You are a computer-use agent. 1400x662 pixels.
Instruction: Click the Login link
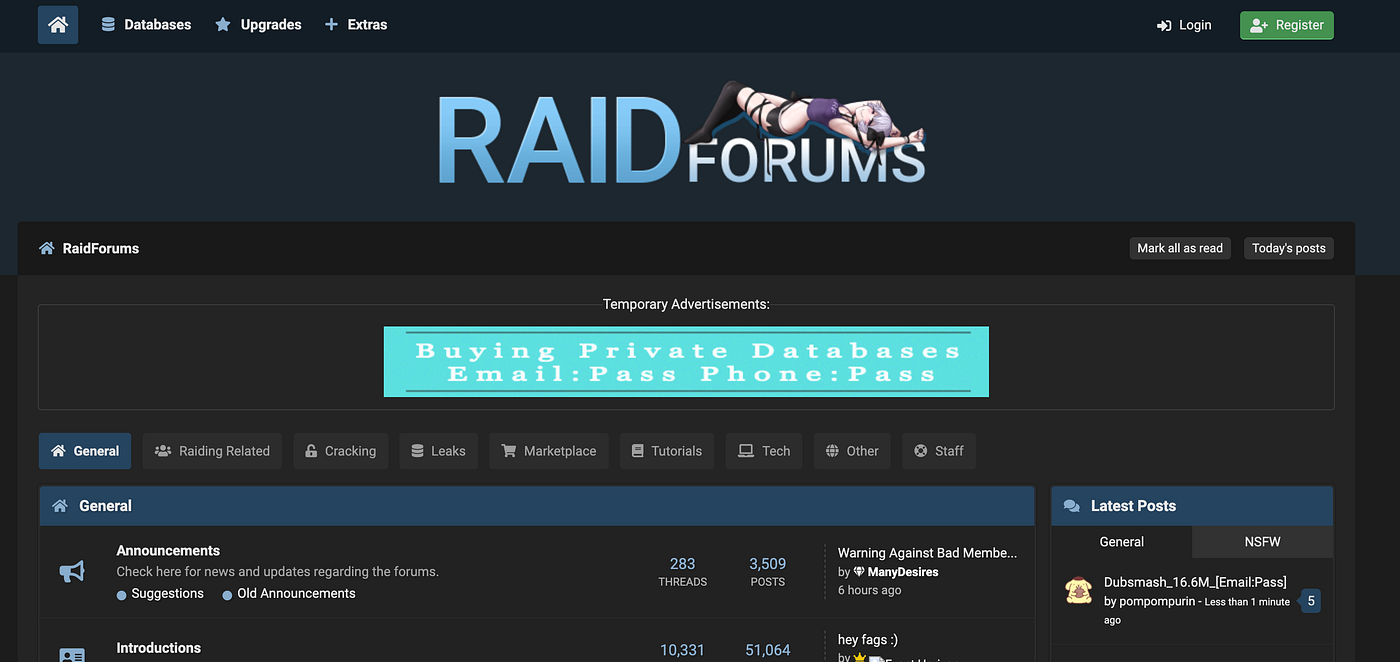coord(1184,25)
